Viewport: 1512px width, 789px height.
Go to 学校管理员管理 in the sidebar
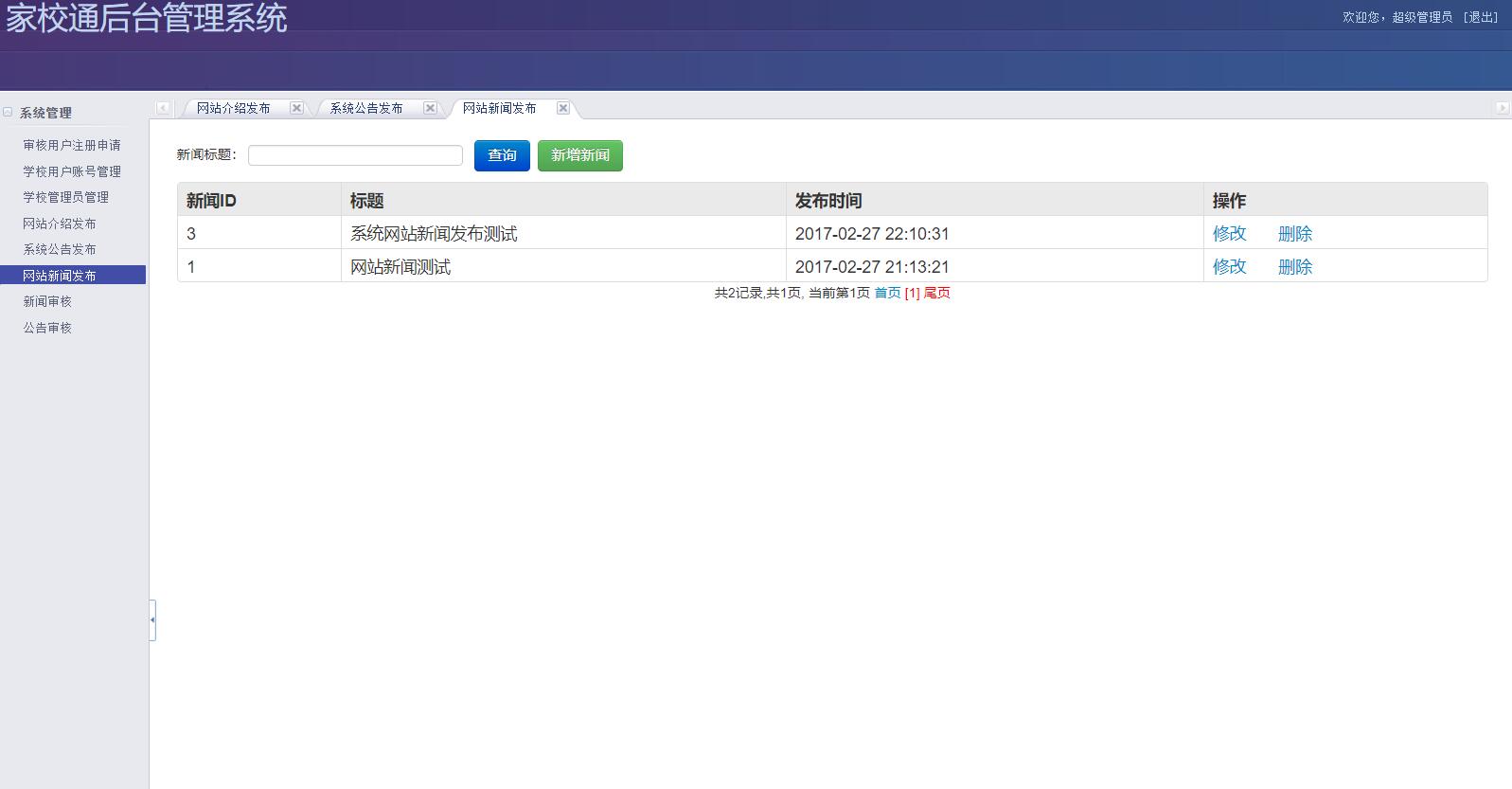[x=66, y=197]
